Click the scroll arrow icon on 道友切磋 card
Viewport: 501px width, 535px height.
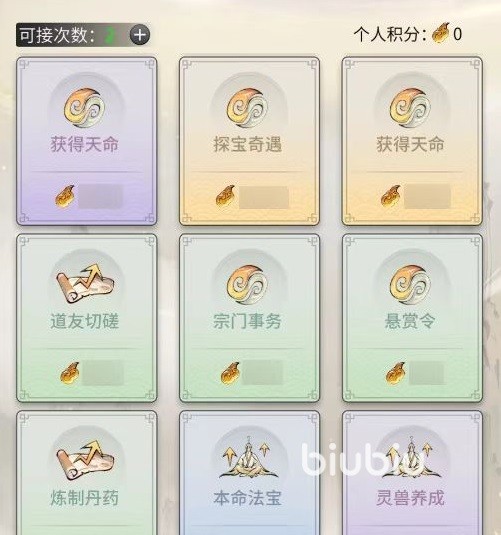(x=85, y=284)
